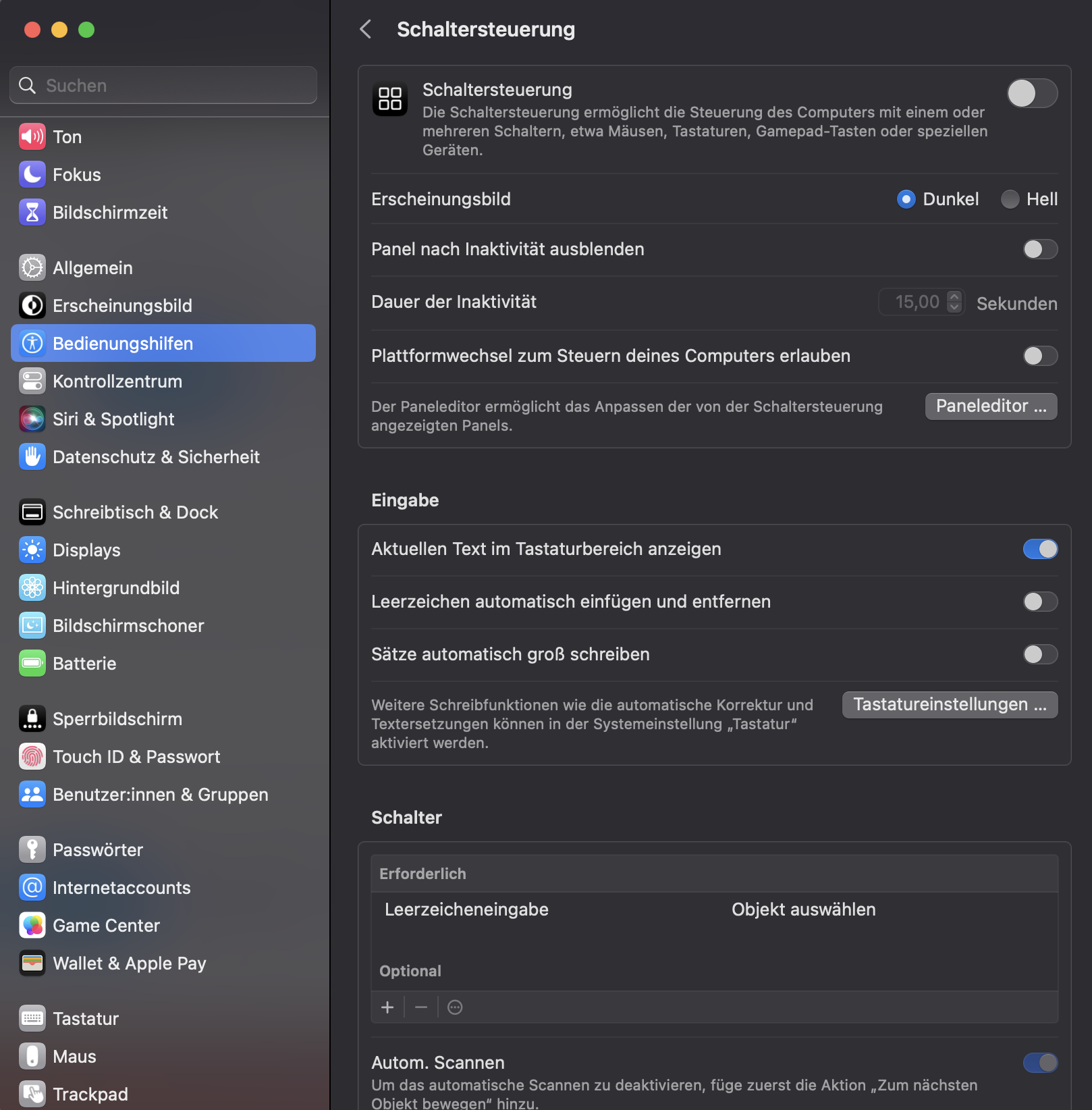Click the Suchen search field

tap(163, 86)
